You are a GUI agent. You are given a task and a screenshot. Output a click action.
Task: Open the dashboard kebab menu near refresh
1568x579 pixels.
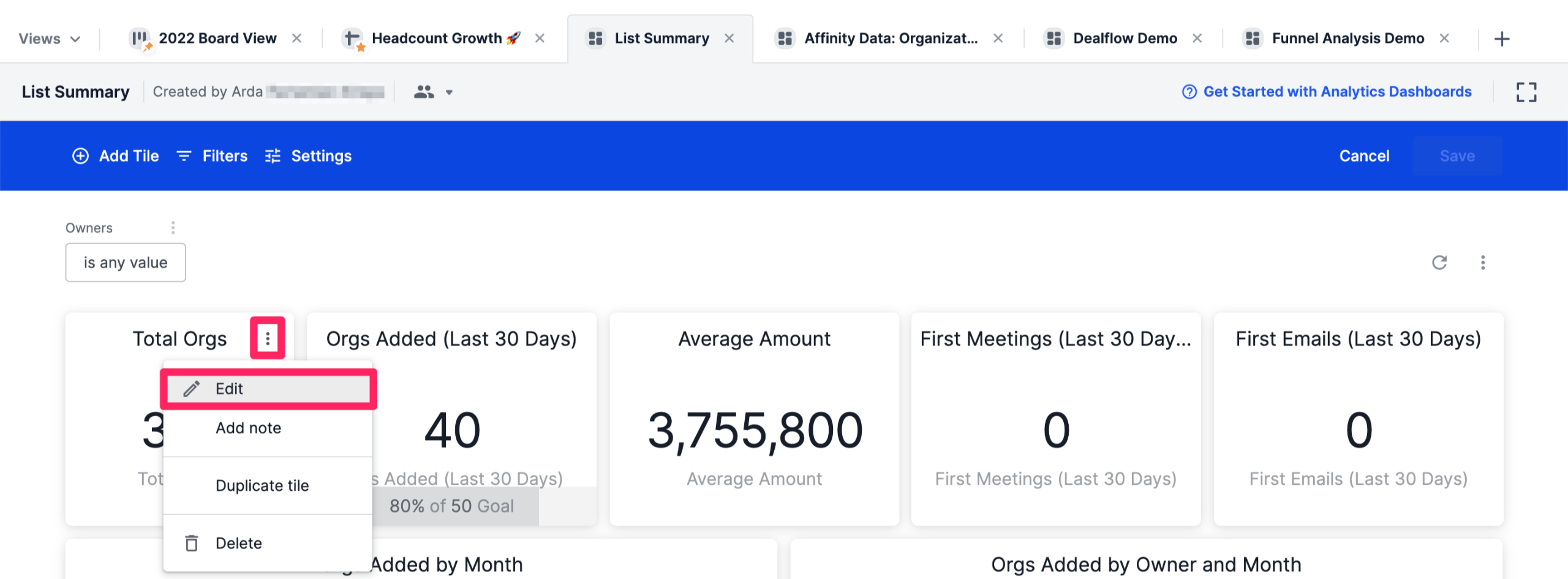(x=1483, y=263)
